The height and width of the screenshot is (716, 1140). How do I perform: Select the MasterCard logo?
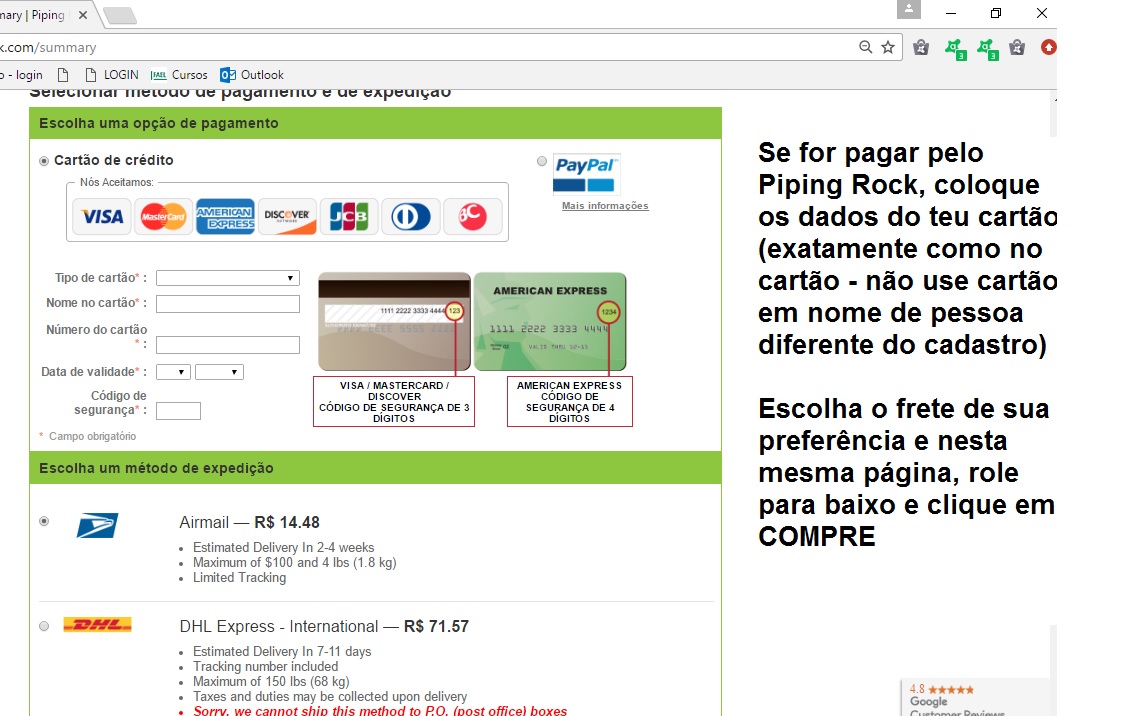tap(164, 217)
